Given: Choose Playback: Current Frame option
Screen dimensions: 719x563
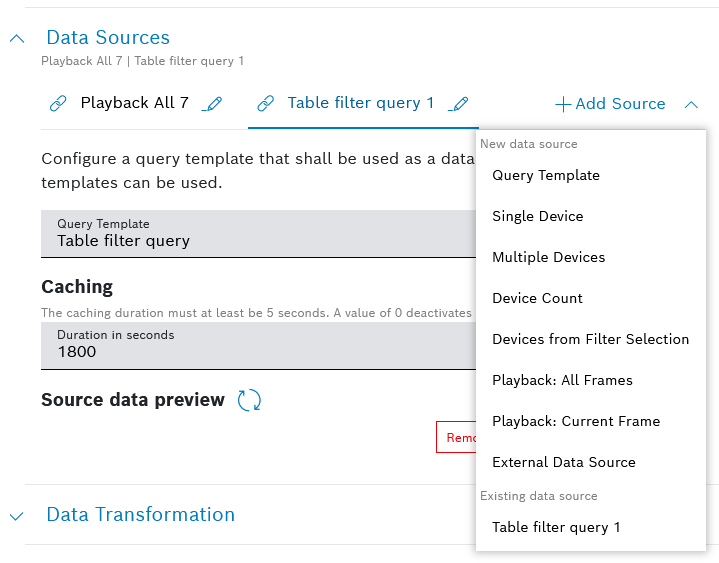Looking at the screenshot, I should [x=576, y=421].
